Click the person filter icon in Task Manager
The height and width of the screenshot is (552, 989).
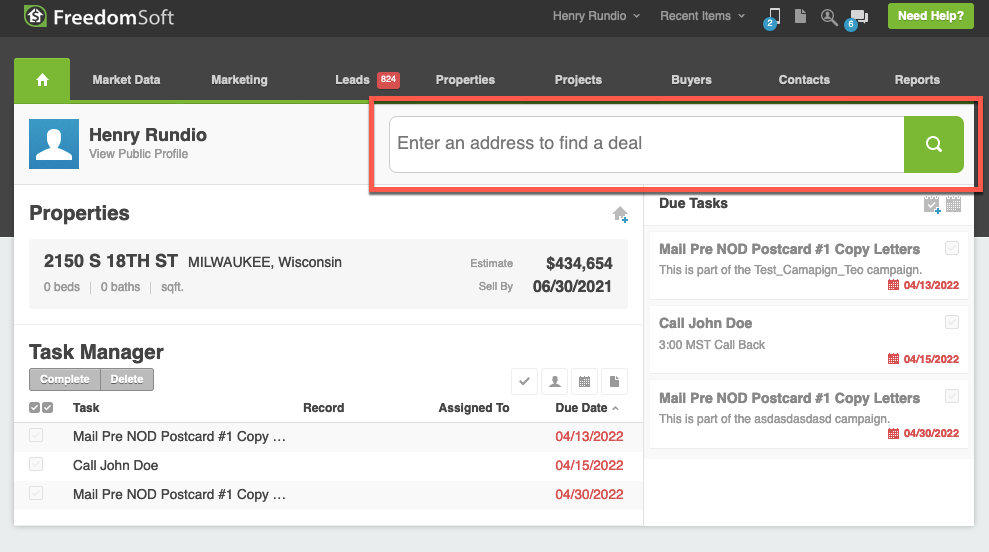[554, 380]
